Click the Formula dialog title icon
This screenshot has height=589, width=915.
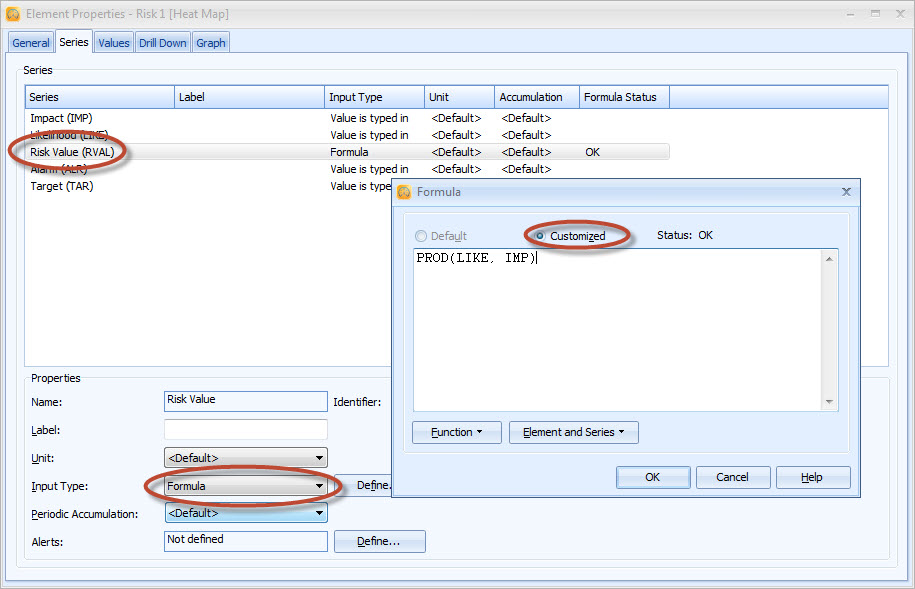pos(404,192)
